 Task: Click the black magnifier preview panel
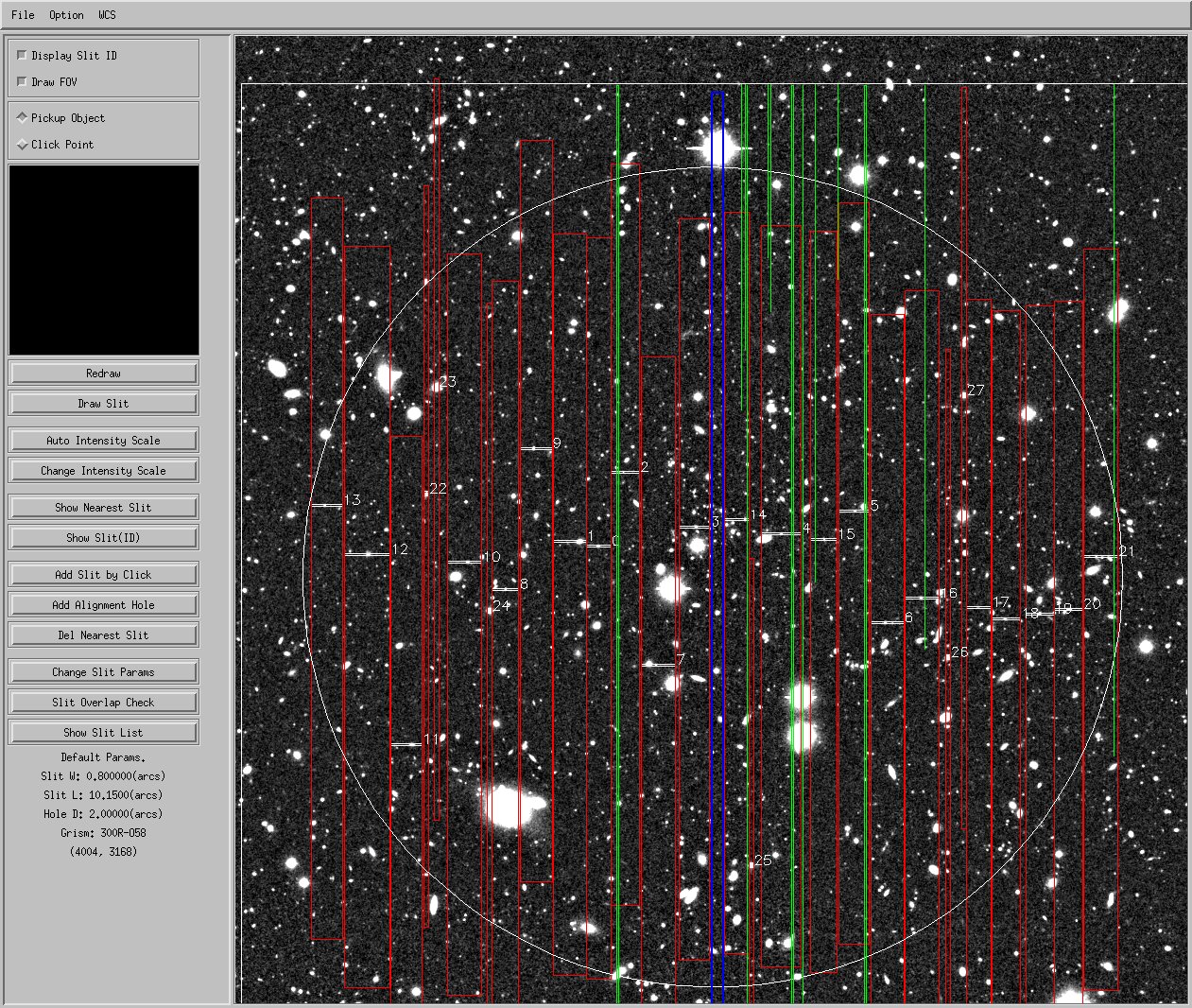point(104,261)
